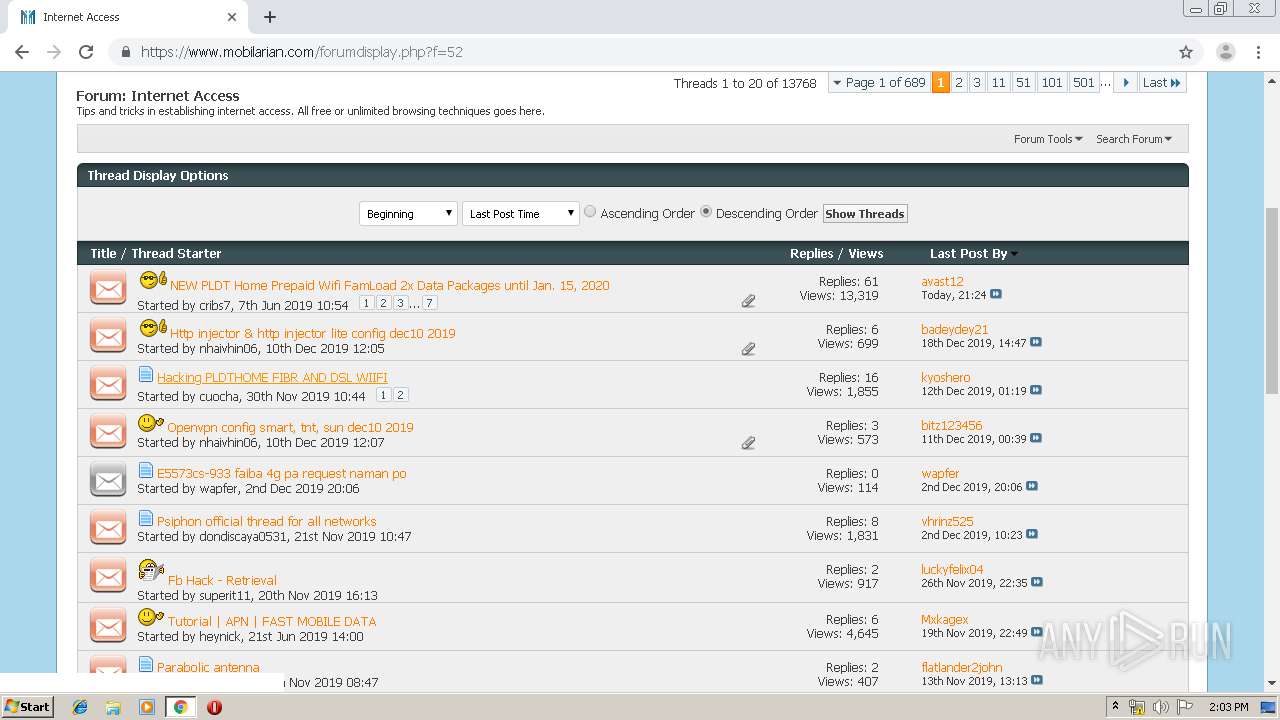The width and height of the screenshot is (1280, 720).
Task: Click the attachment paperclip on Http injector thread
Action: [x=748, y=349]
